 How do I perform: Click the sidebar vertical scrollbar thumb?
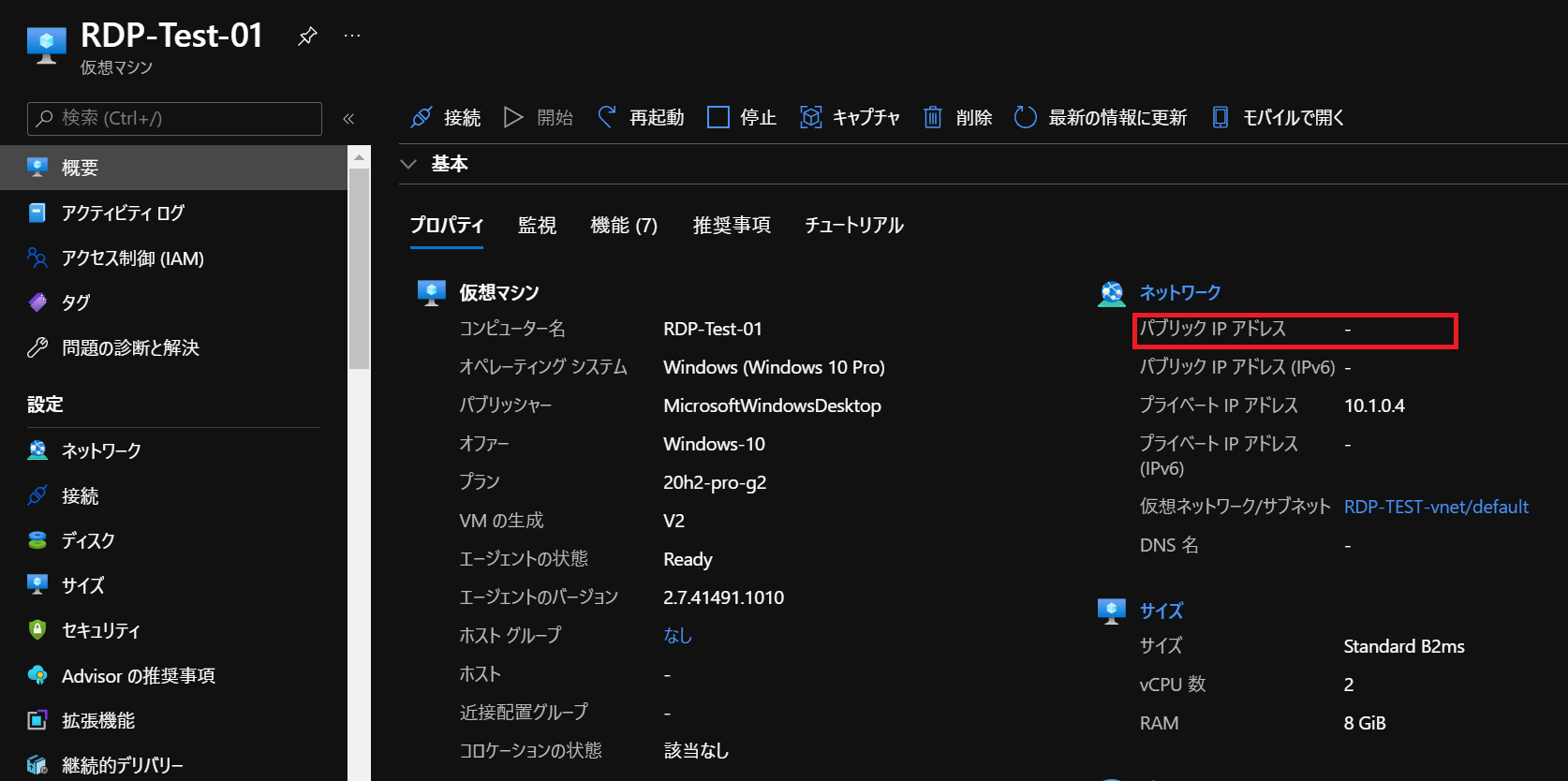(x=359, y=269)
